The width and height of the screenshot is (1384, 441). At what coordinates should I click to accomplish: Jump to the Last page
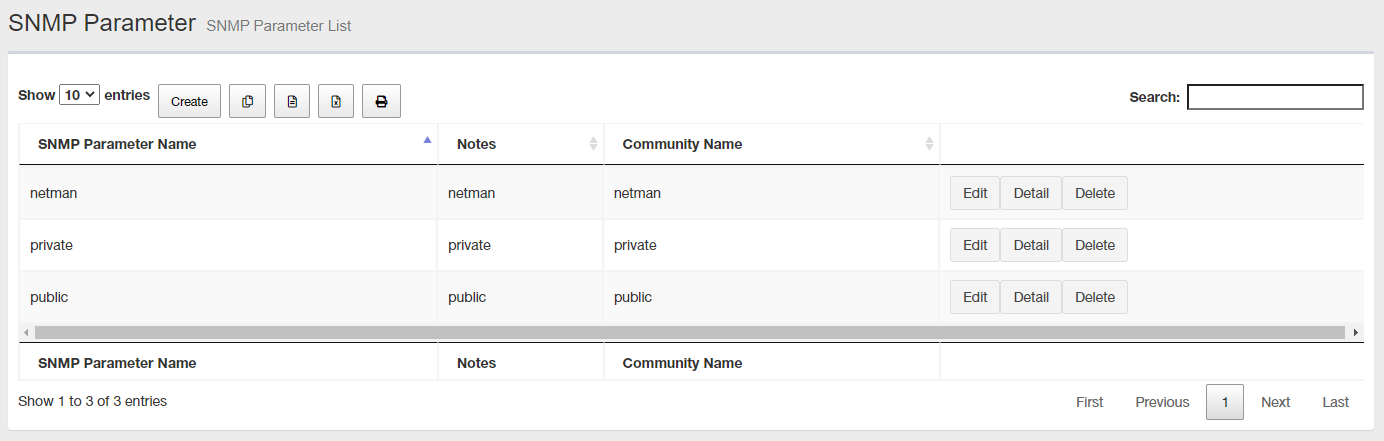pos(1335,402)
